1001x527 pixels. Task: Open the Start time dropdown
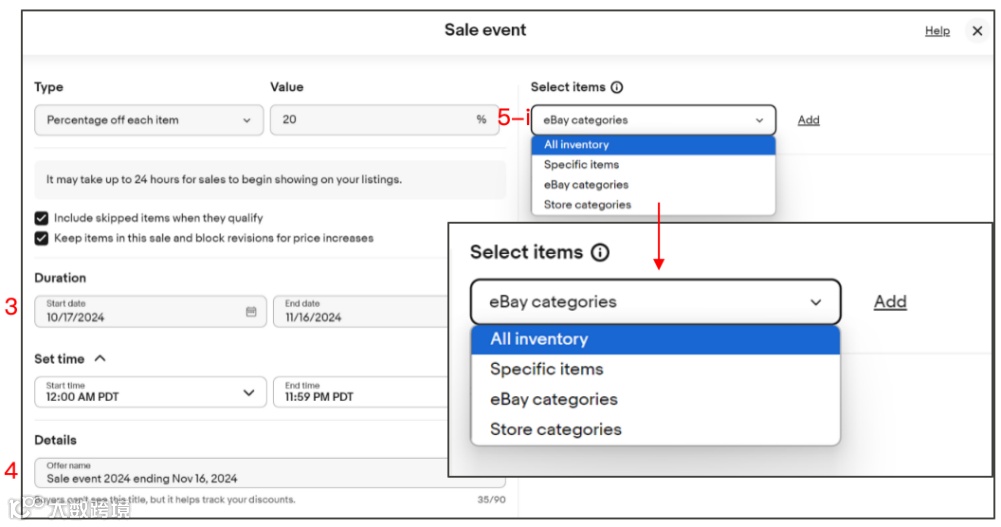(x=150, y=392)
